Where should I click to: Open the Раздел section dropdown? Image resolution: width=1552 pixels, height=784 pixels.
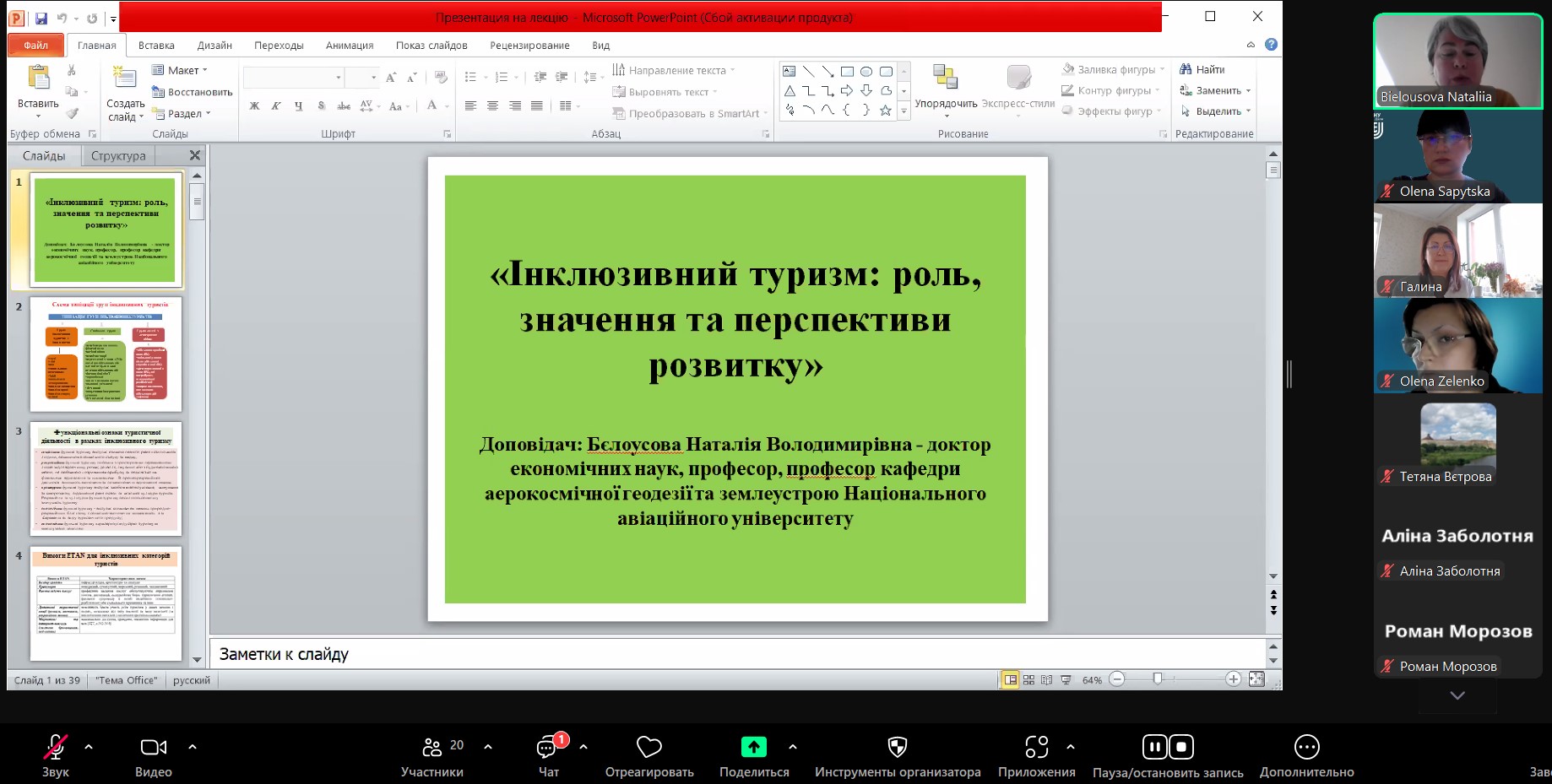182,113
